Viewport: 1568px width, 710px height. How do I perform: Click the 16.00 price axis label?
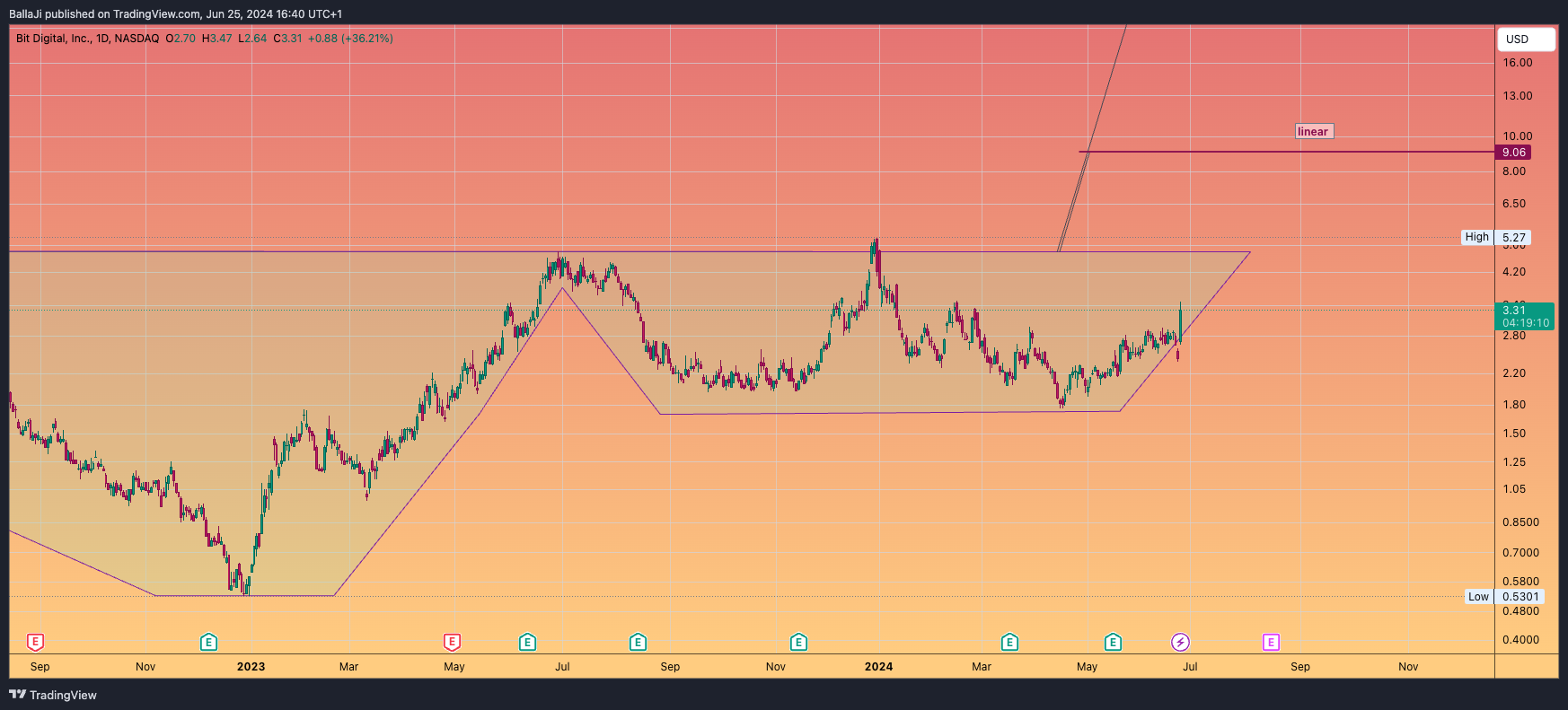1518,63
